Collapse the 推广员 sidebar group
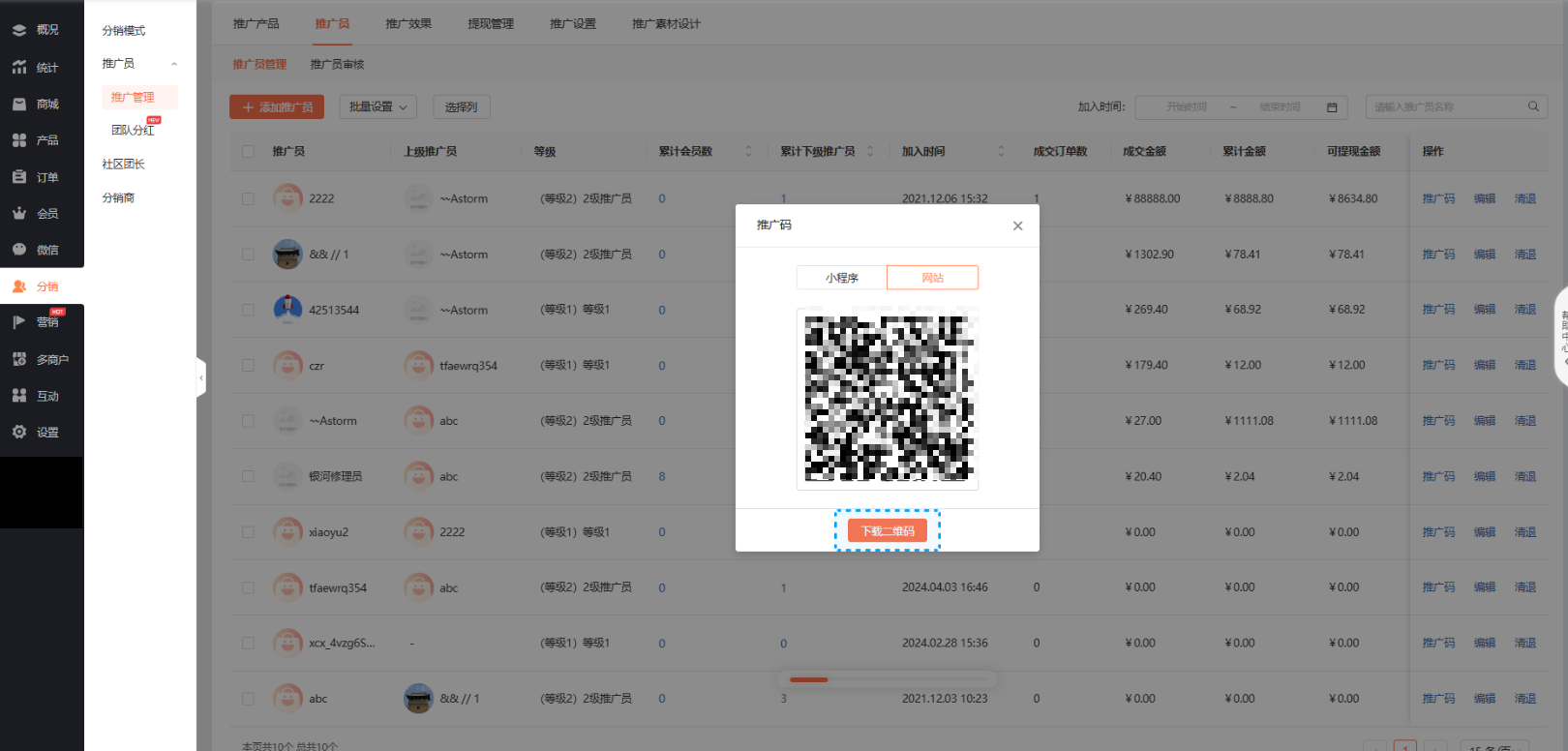This screenshot has height=751, width=1568. pos(174,64)
